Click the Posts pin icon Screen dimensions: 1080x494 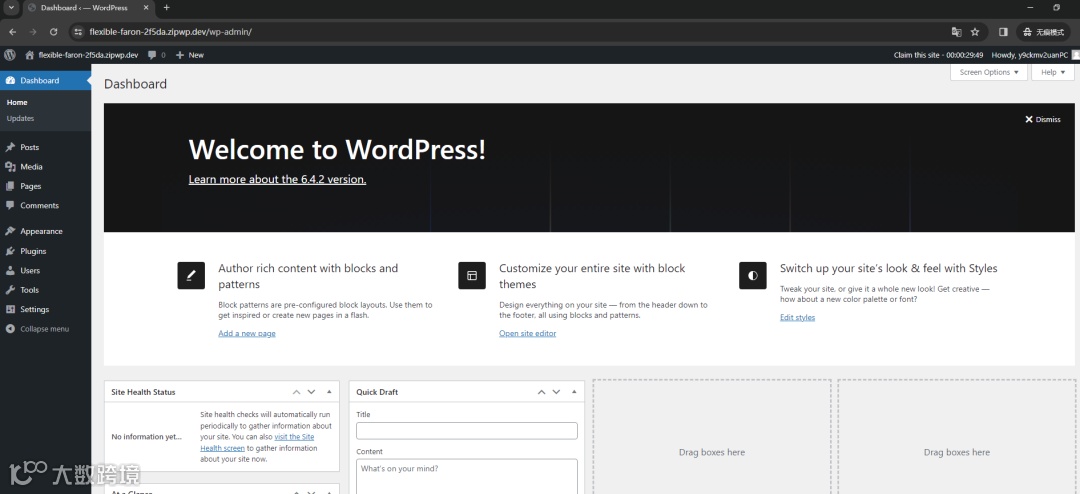(x=10, y=147)
